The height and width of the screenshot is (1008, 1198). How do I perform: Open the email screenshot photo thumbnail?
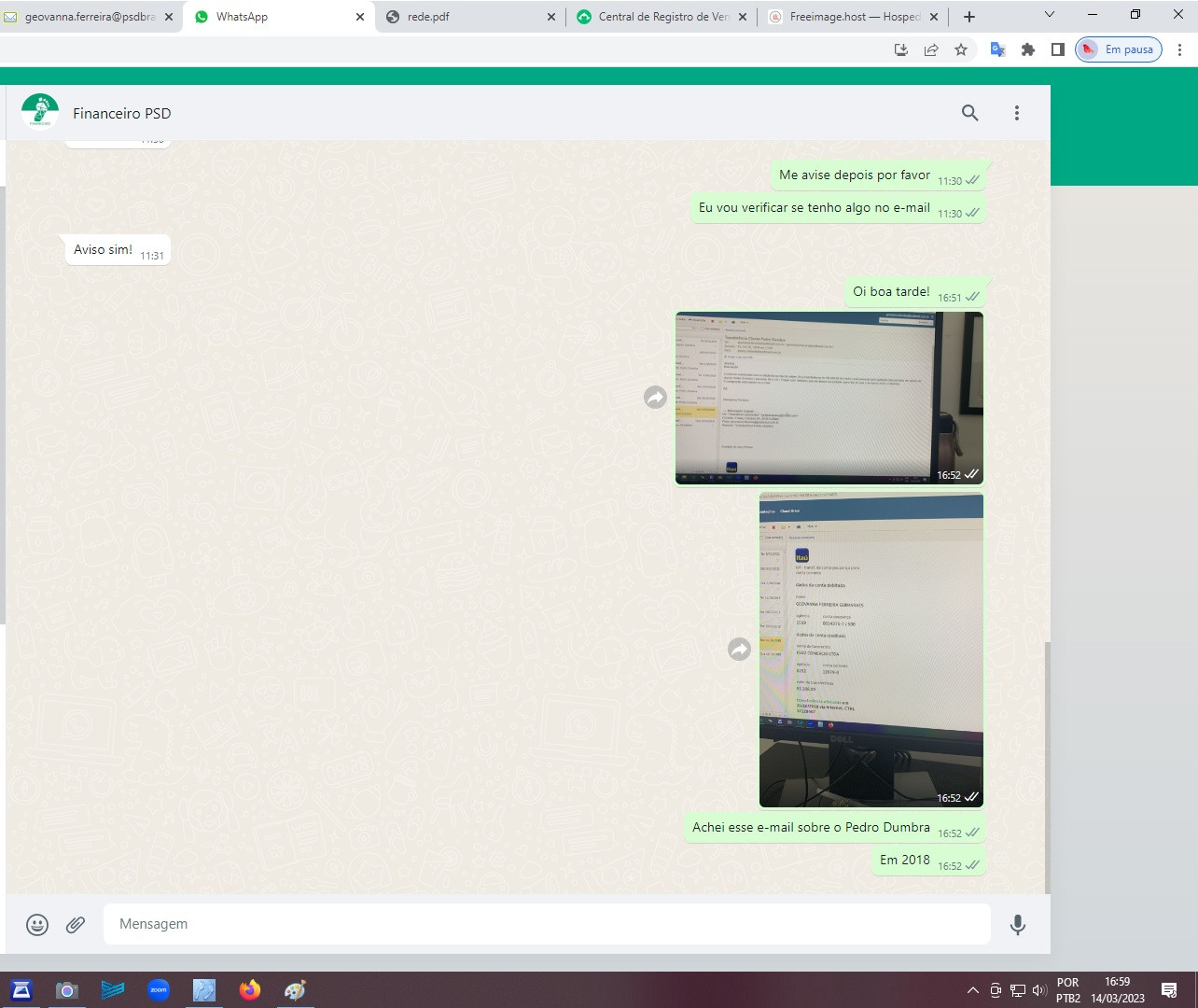[829, 399]
